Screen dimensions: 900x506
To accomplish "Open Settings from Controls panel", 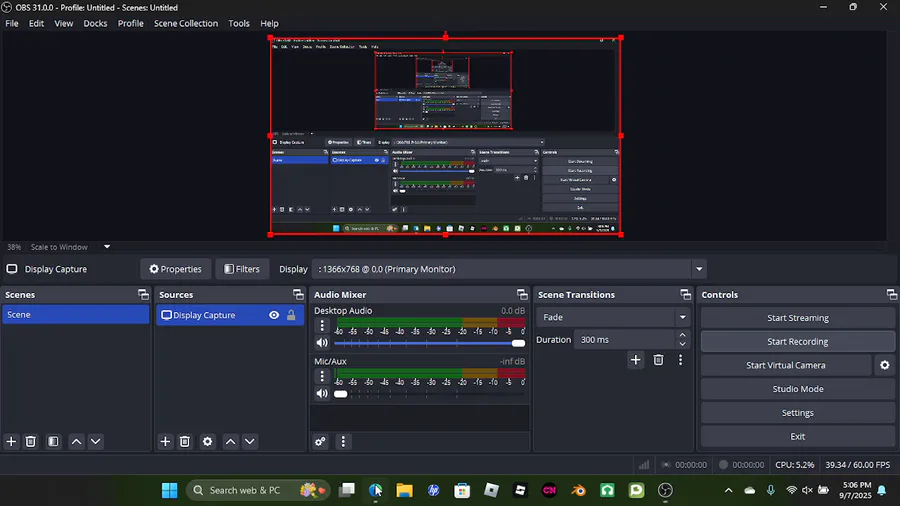I will pos(798,412).
